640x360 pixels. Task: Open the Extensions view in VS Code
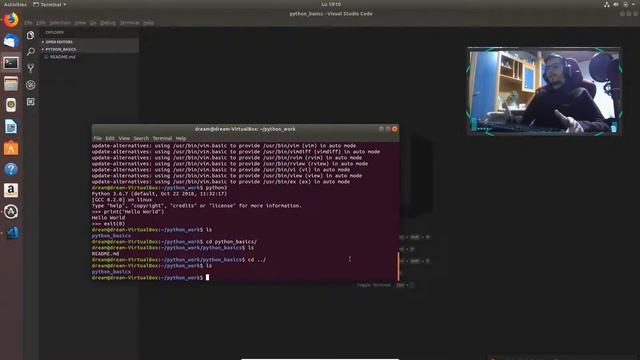(x=30, y=102)
